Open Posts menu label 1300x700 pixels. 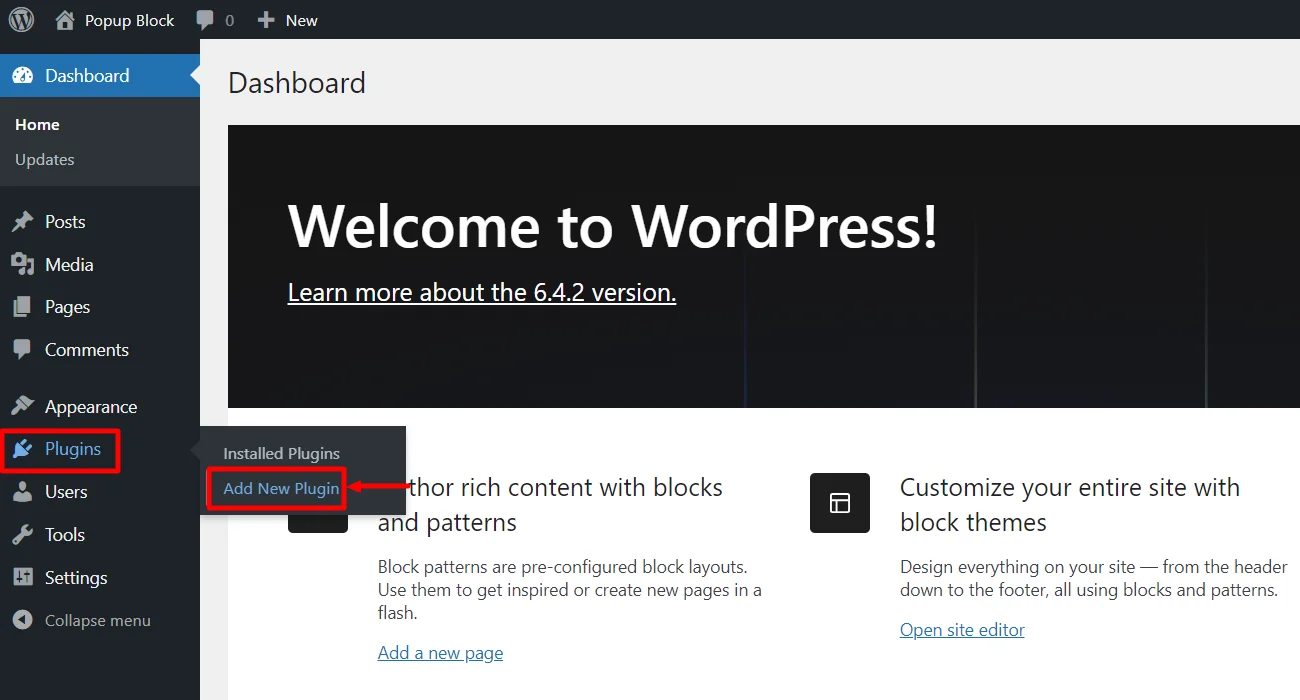[x=65, y=222]
